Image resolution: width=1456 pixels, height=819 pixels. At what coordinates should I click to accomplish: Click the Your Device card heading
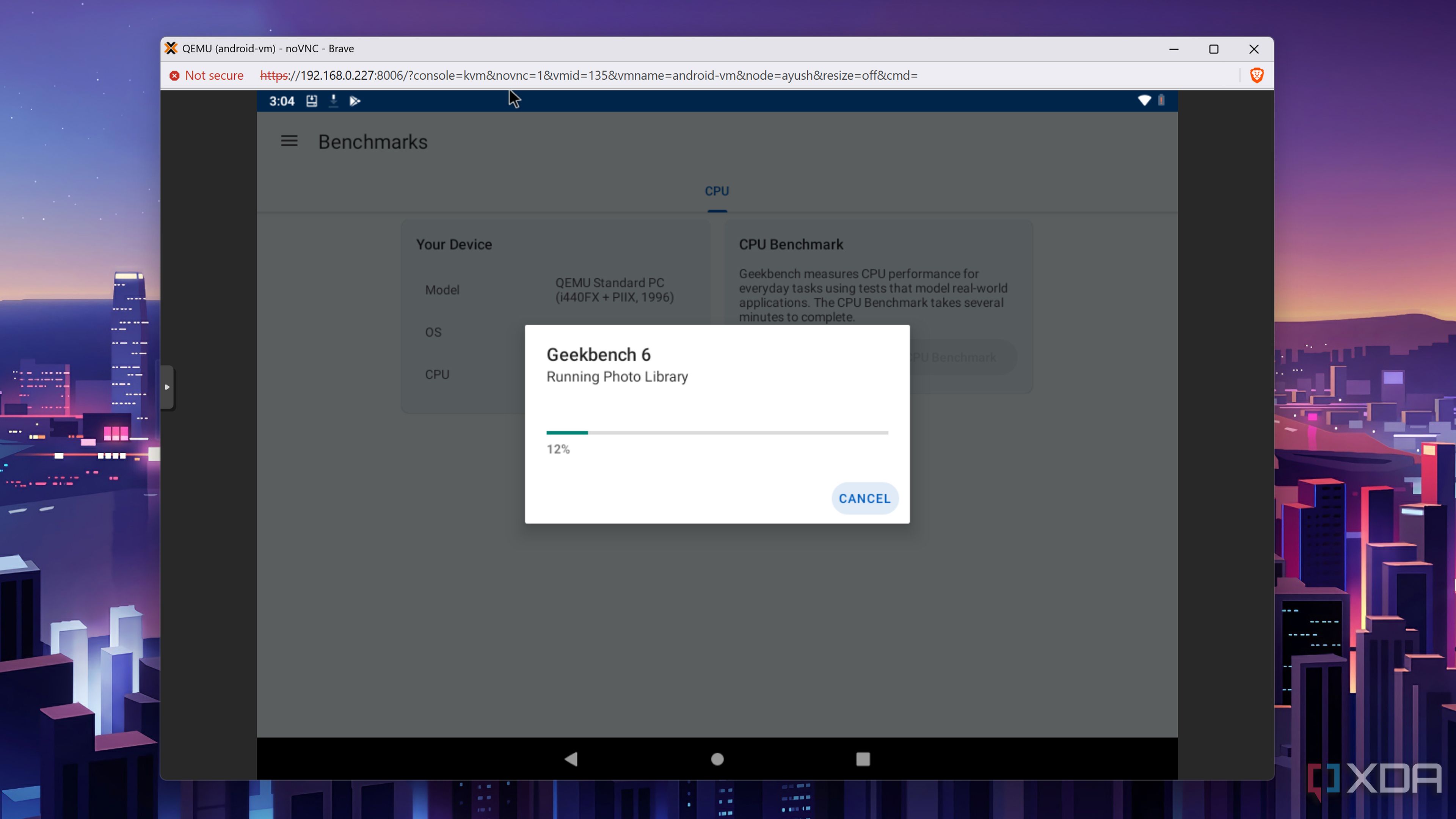454,244
